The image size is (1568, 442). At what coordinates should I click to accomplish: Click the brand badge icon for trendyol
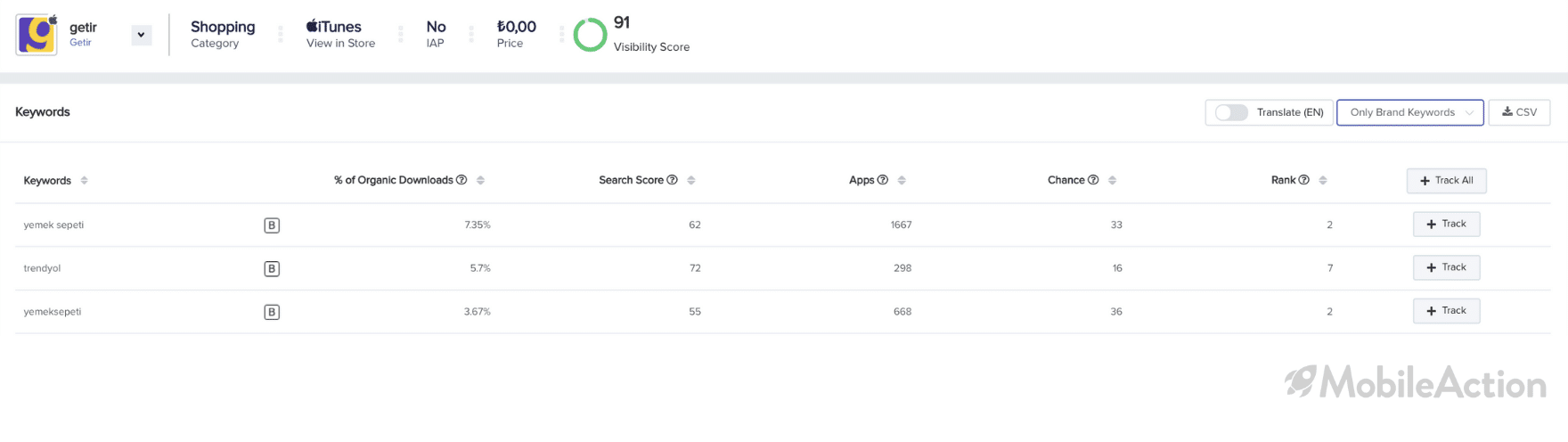(x=272, y=269)
